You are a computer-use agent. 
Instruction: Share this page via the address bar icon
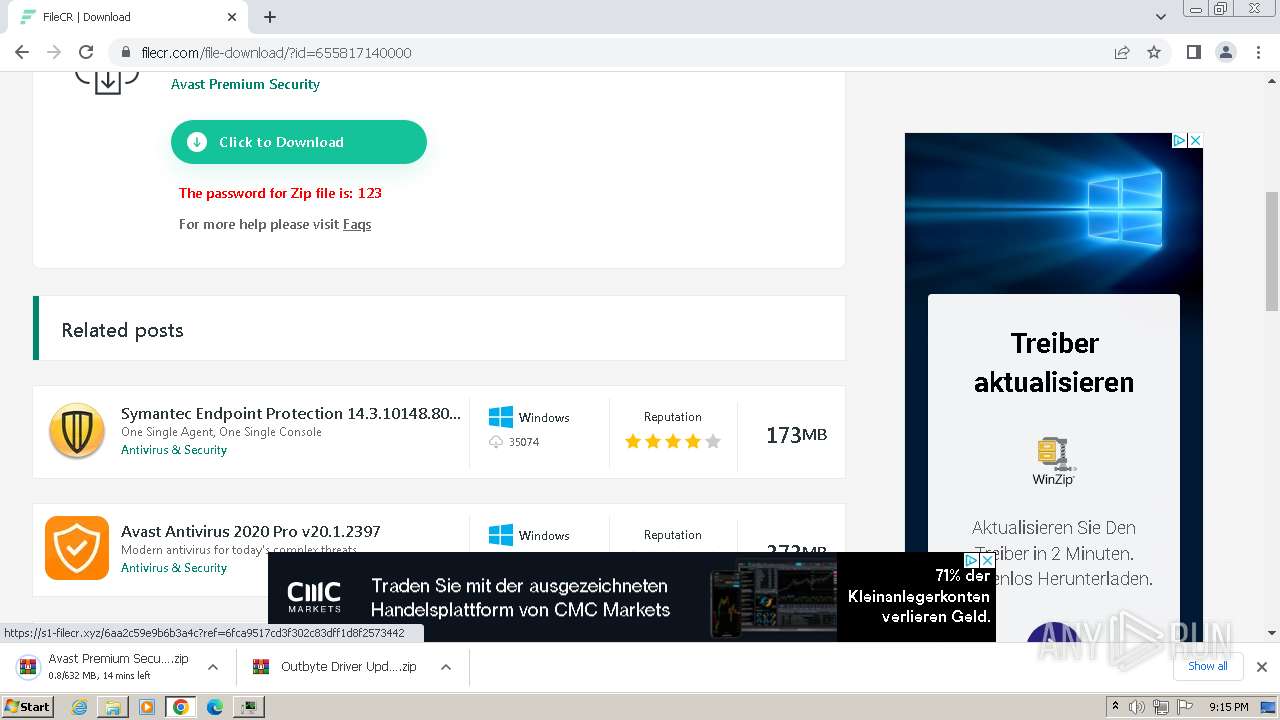1122,52
